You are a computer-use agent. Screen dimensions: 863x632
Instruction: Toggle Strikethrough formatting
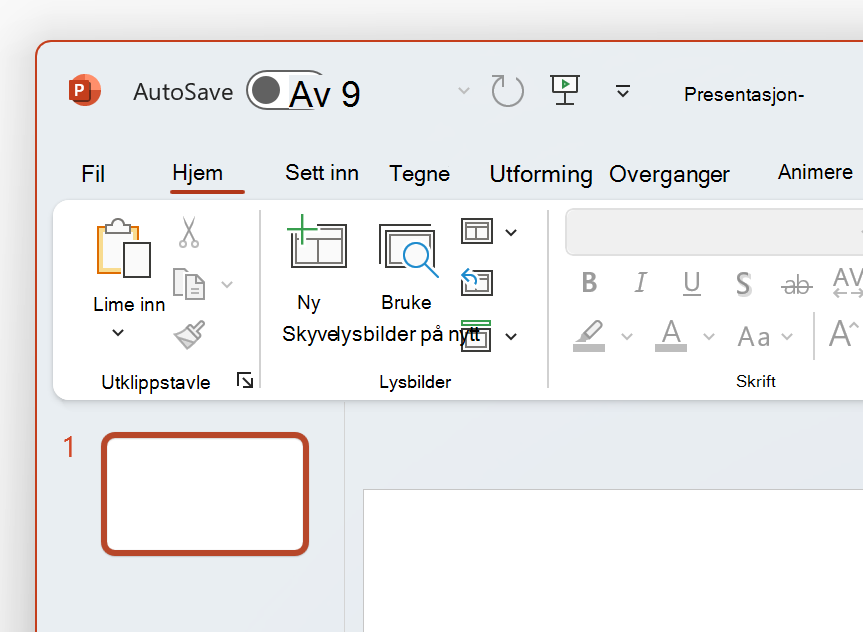point(796,285)
